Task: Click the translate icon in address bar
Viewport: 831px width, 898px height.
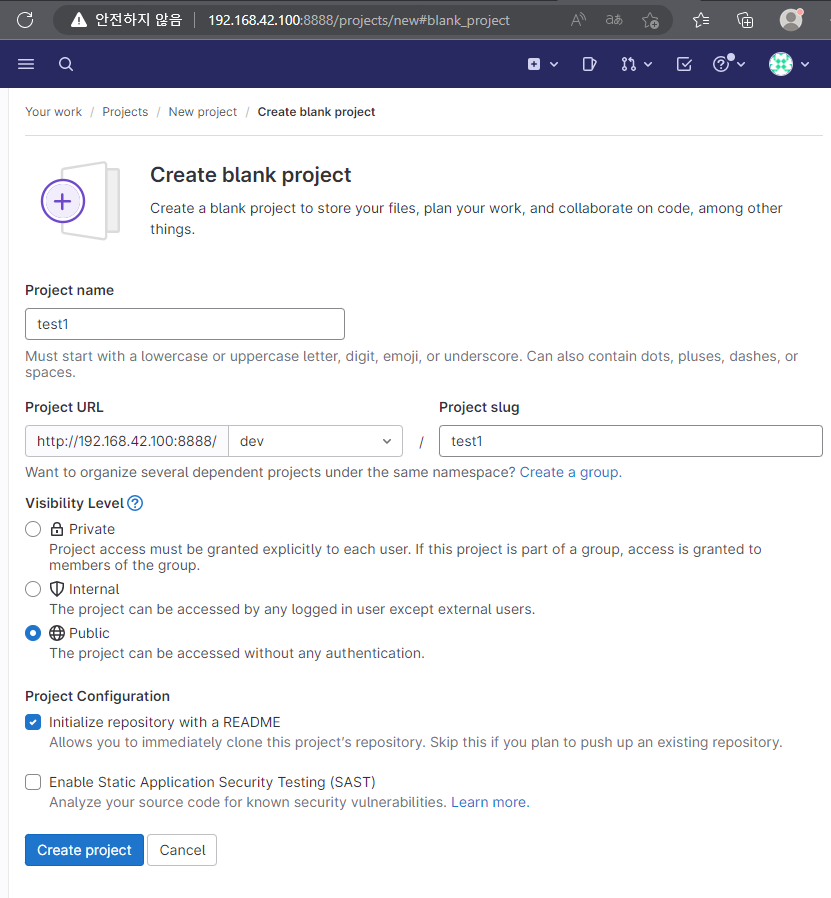Action: coord(614,20)
